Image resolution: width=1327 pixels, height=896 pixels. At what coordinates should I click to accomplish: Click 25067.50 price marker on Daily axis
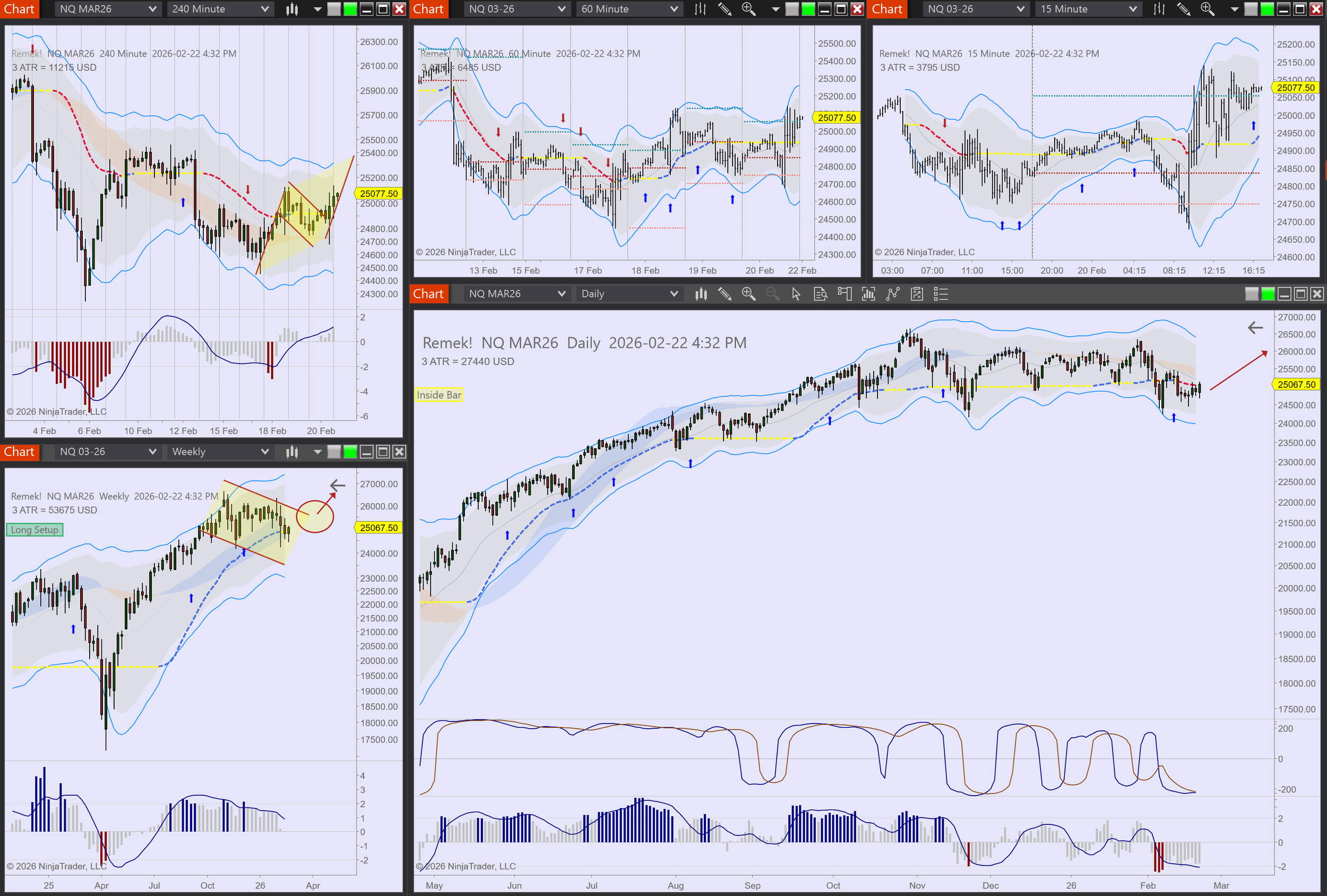pyautogui.click(x=1296, y=384)
